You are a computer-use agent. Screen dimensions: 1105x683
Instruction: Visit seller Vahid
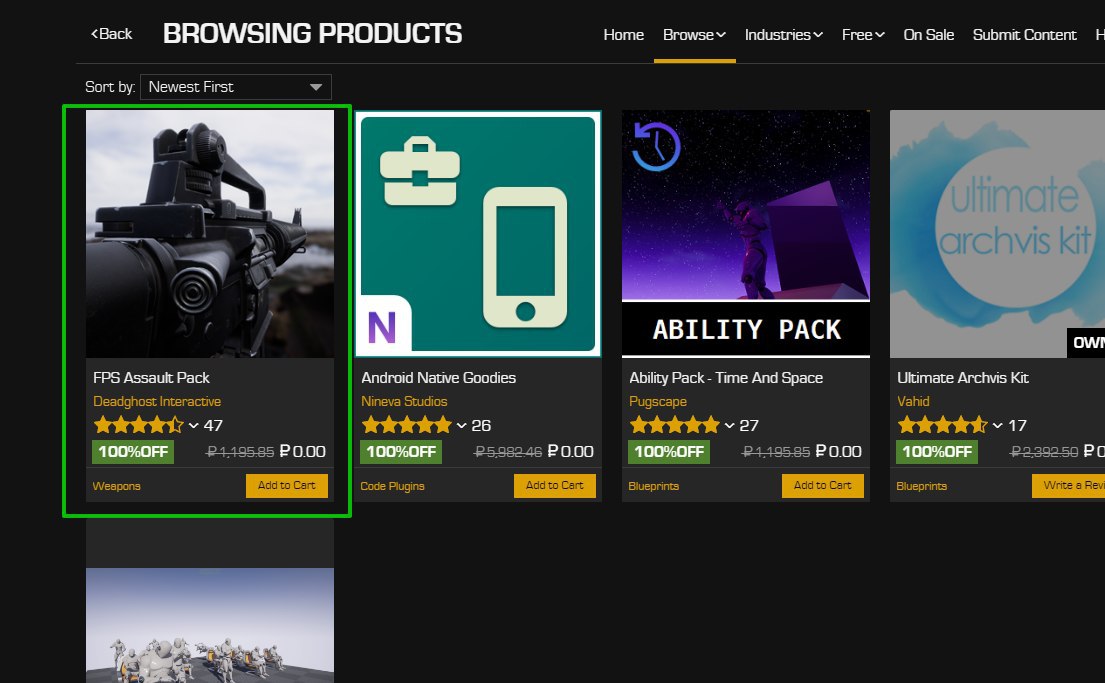tap(913, 401)
